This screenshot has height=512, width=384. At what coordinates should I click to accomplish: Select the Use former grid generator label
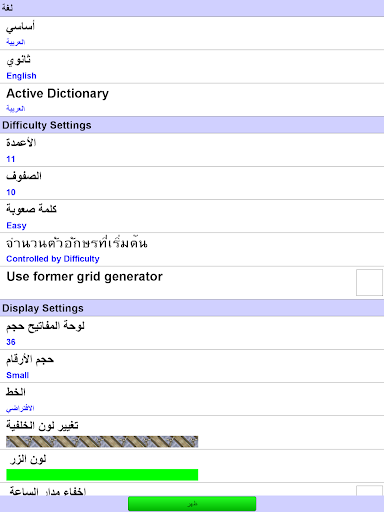[x=85, y=277]
